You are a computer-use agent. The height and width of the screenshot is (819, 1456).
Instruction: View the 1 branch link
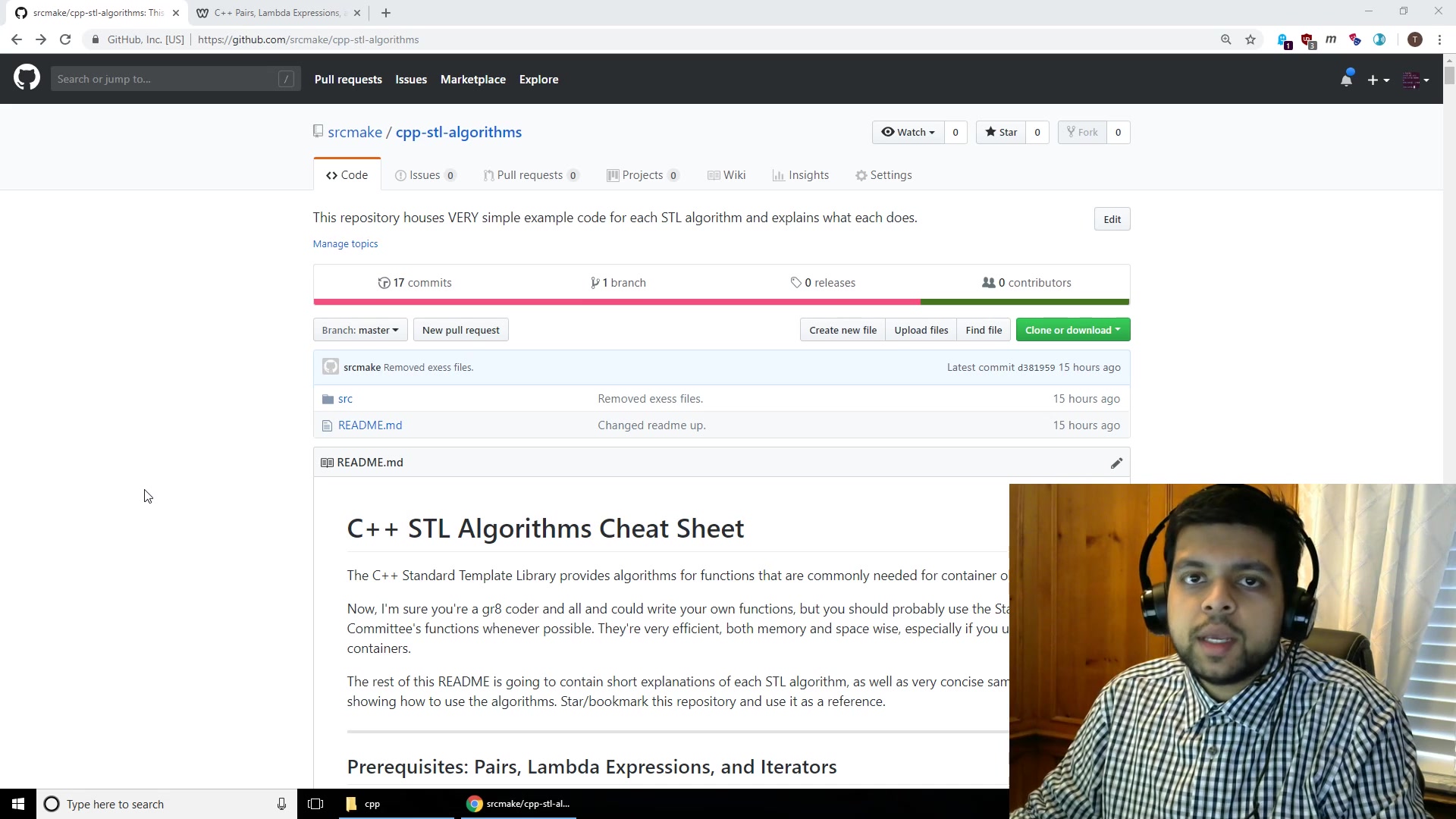pyautogui.click(x=618, y=283)
